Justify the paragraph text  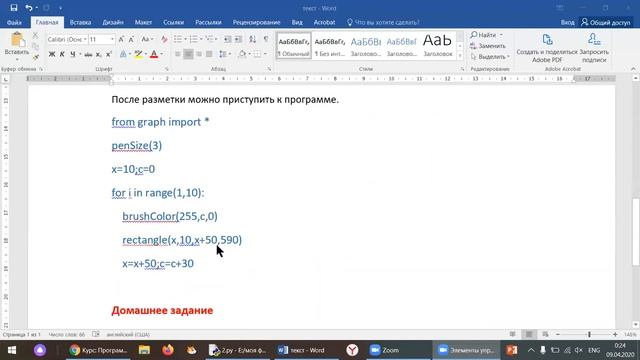coord(209,54)
